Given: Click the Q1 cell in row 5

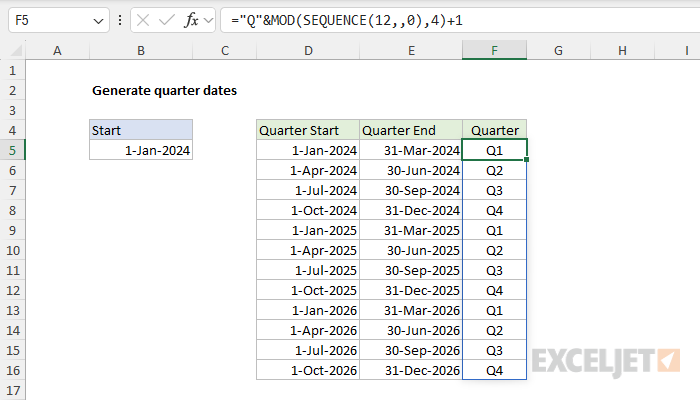Looking at the screenshot, I should 494,150.
